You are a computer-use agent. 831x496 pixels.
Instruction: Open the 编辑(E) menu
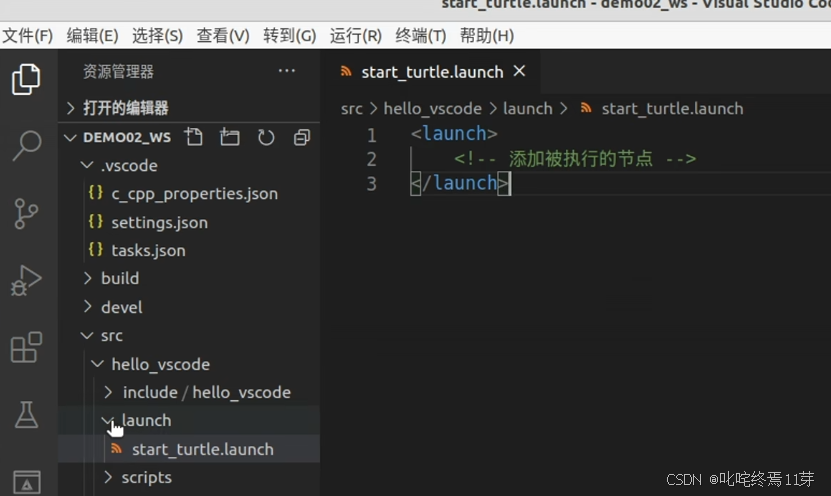[x=92, y=36]
